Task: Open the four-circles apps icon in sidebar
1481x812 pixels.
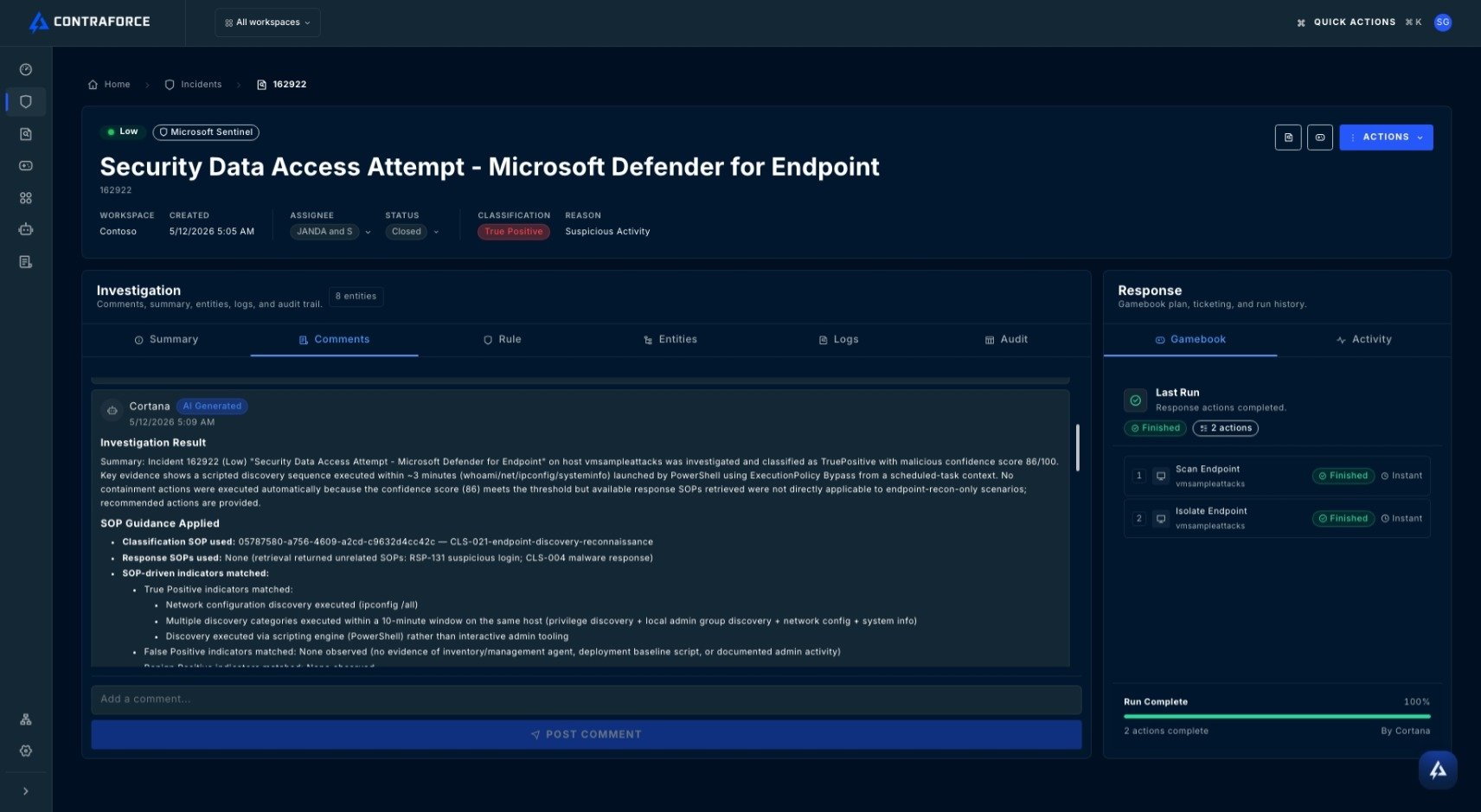Action: 26,198
